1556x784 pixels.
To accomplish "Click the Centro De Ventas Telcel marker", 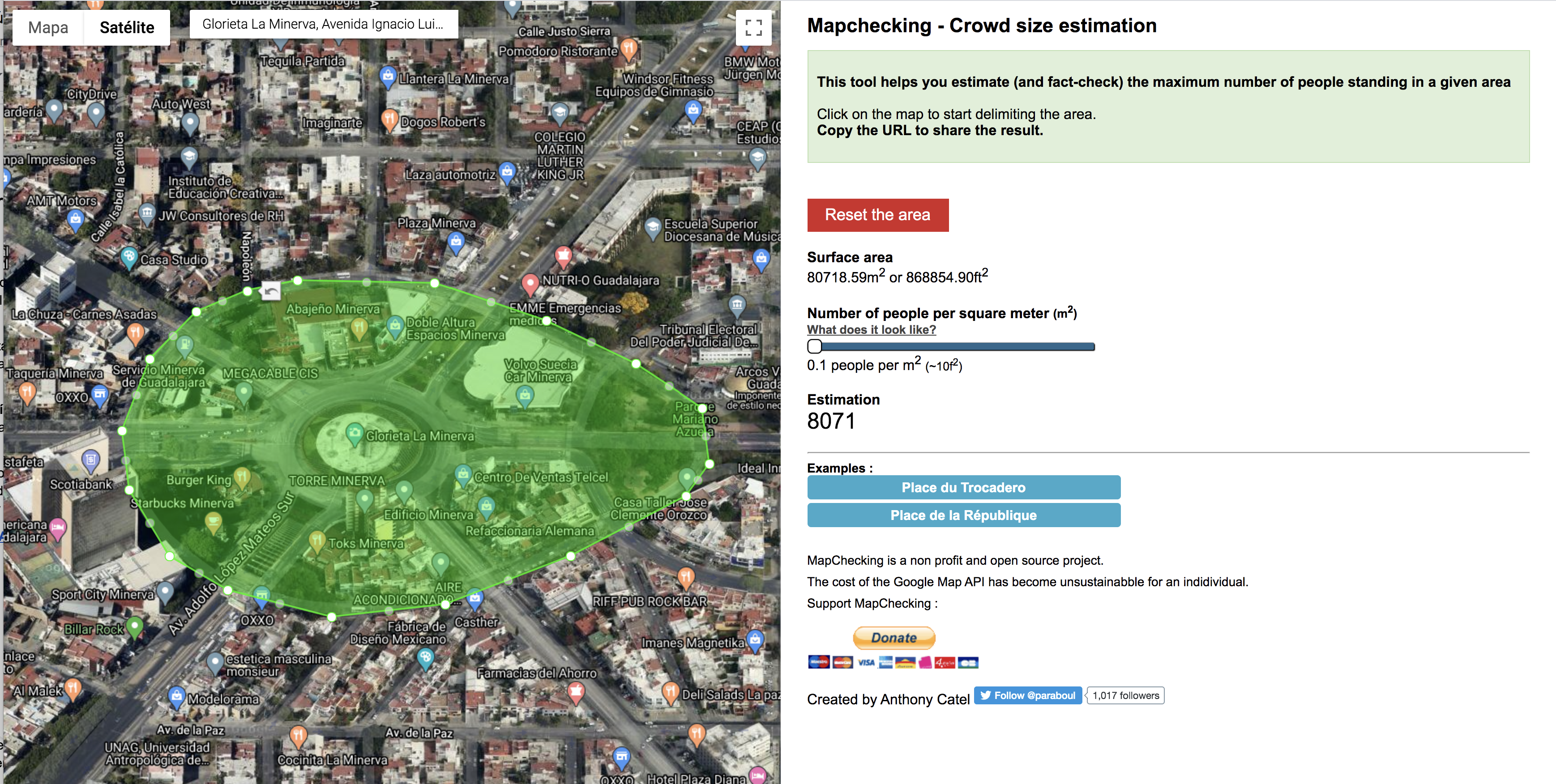I will click(463, 475).
